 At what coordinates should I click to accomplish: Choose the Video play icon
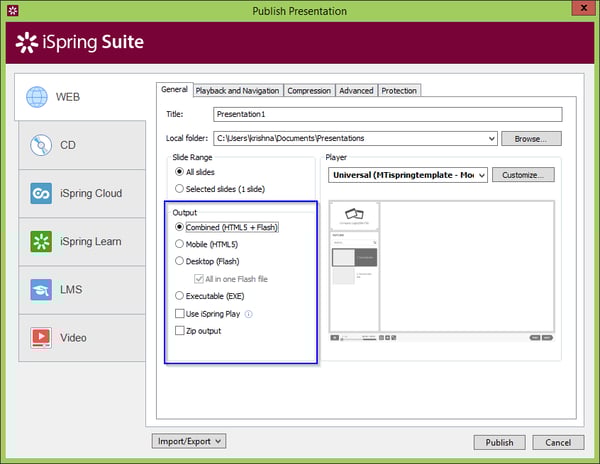[x=41, y=338]
